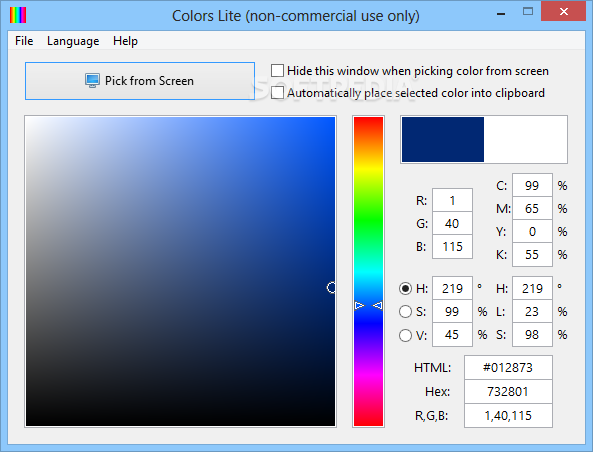
Task: Click the monitor icon on Pick from Screen
Action: pos(92,81)
